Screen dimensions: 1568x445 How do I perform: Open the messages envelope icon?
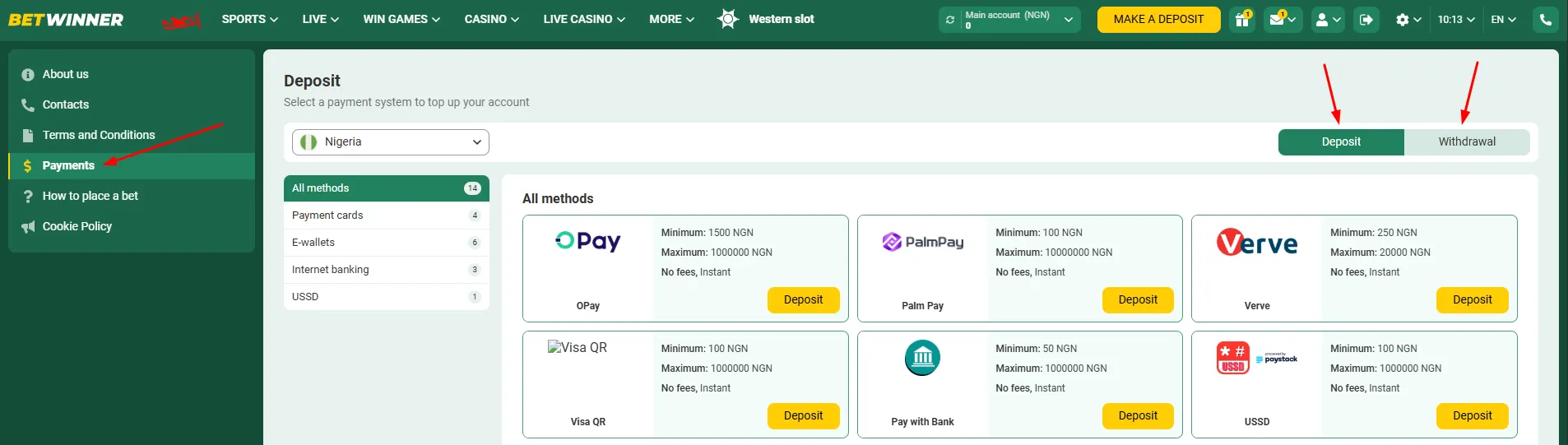tap(1282, 20)
